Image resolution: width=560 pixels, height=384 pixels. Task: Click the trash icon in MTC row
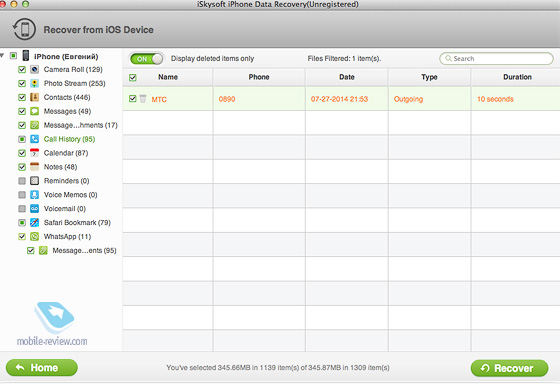(143, 99)
